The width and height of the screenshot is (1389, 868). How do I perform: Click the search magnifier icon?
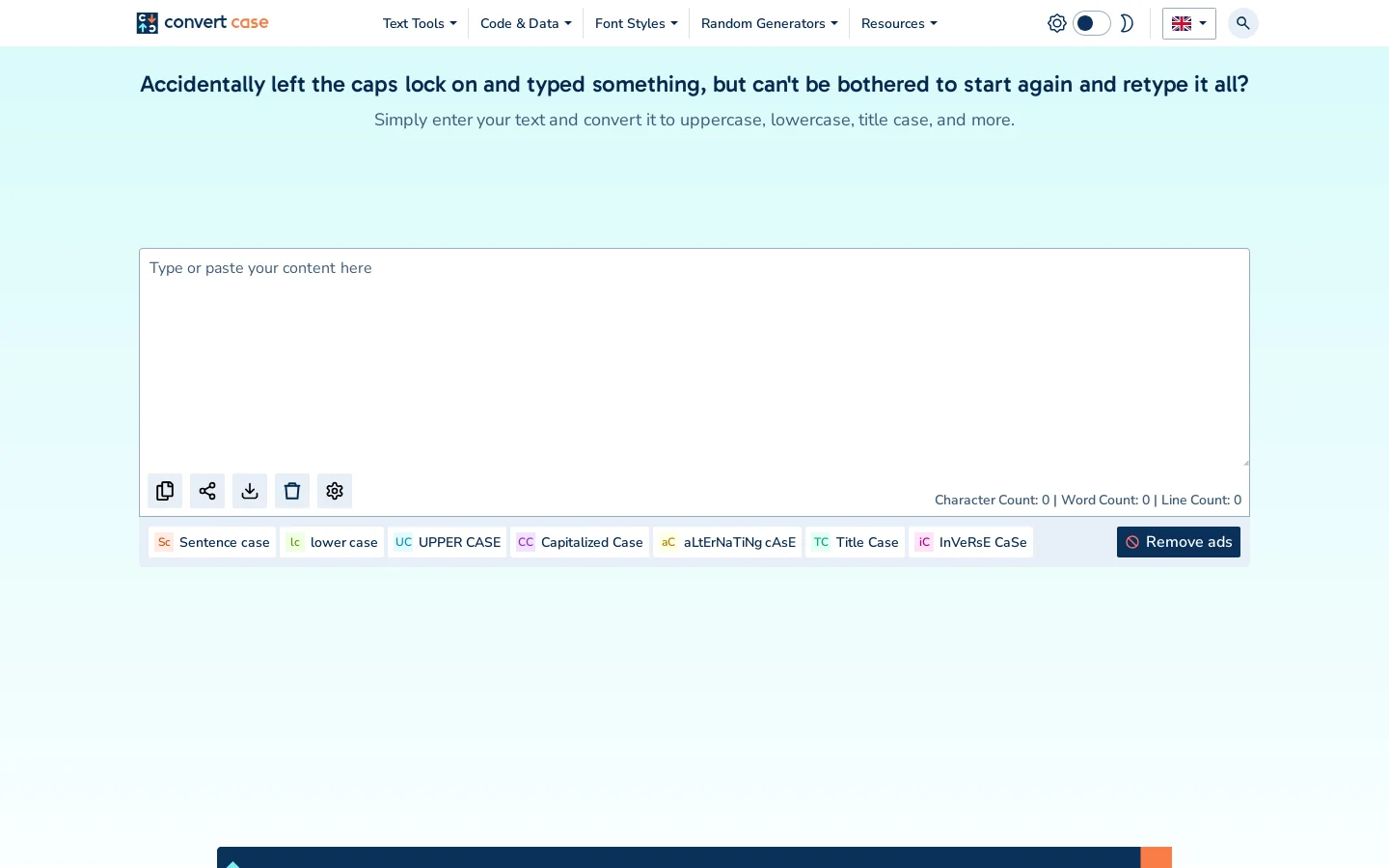(1243, 23)
